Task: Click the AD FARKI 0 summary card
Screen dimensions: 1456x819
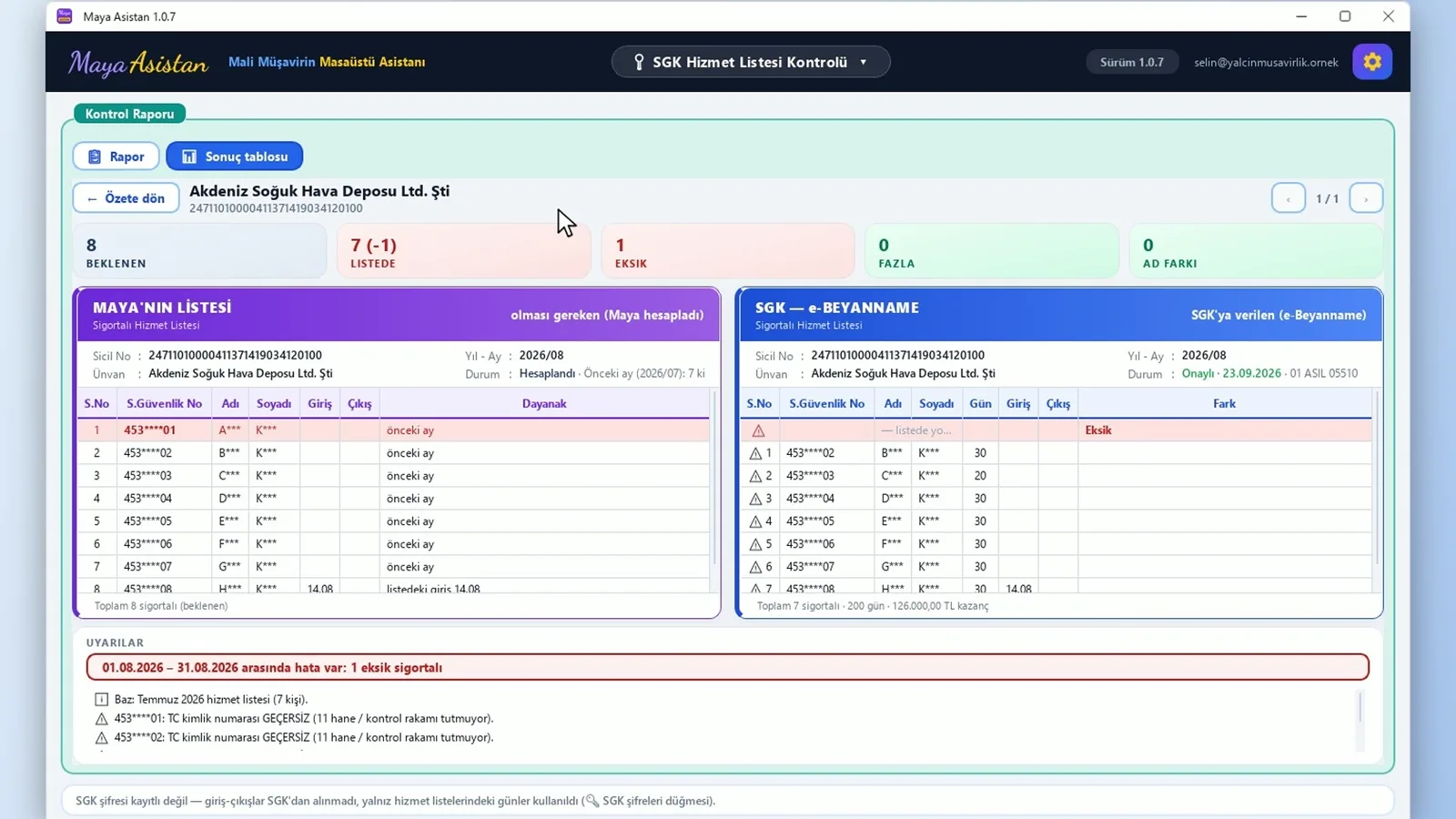Action: pyautogui.click(x=1256, y=251)
